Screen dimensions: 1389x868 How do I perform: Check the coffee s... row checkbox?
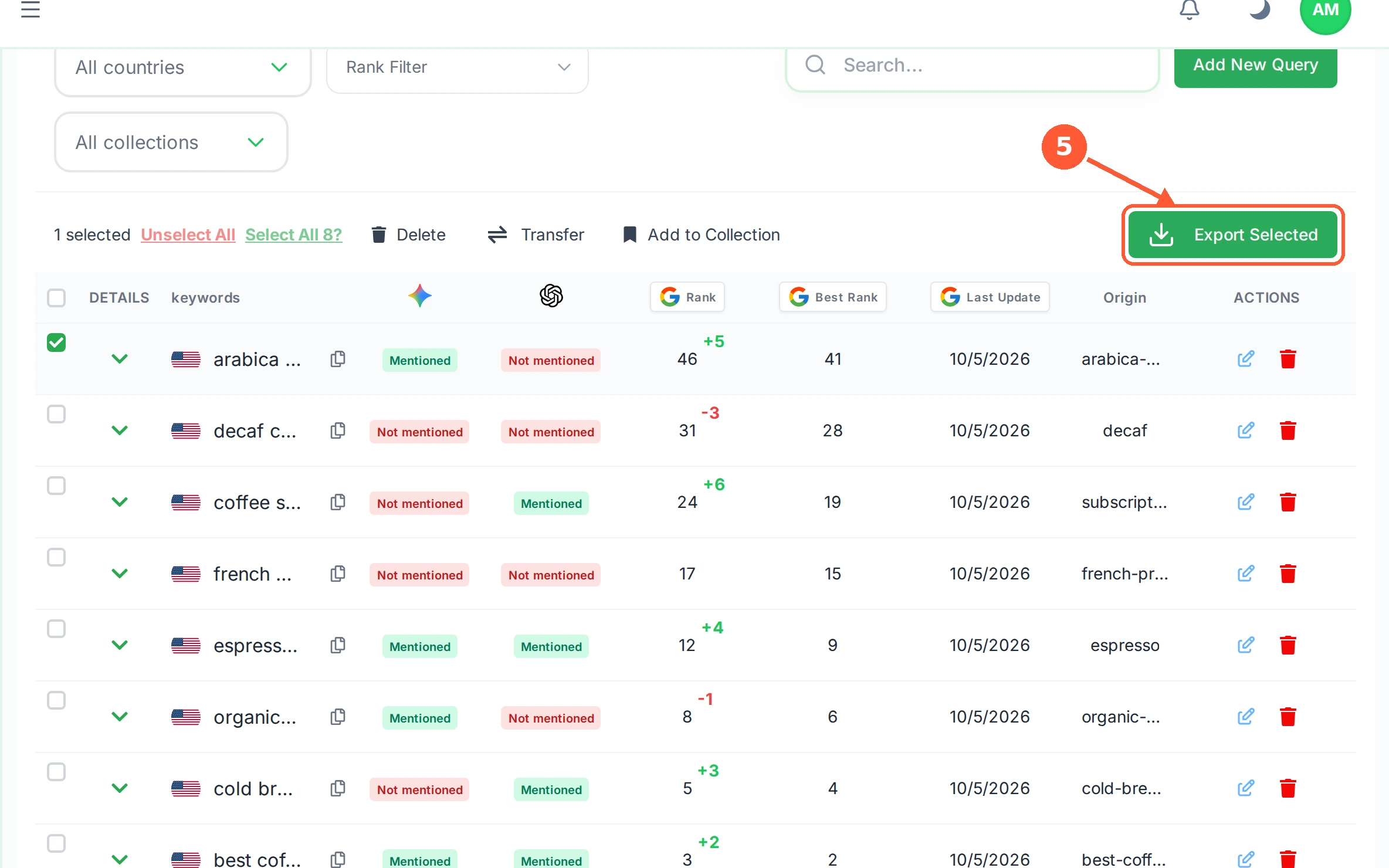[56, 486]
